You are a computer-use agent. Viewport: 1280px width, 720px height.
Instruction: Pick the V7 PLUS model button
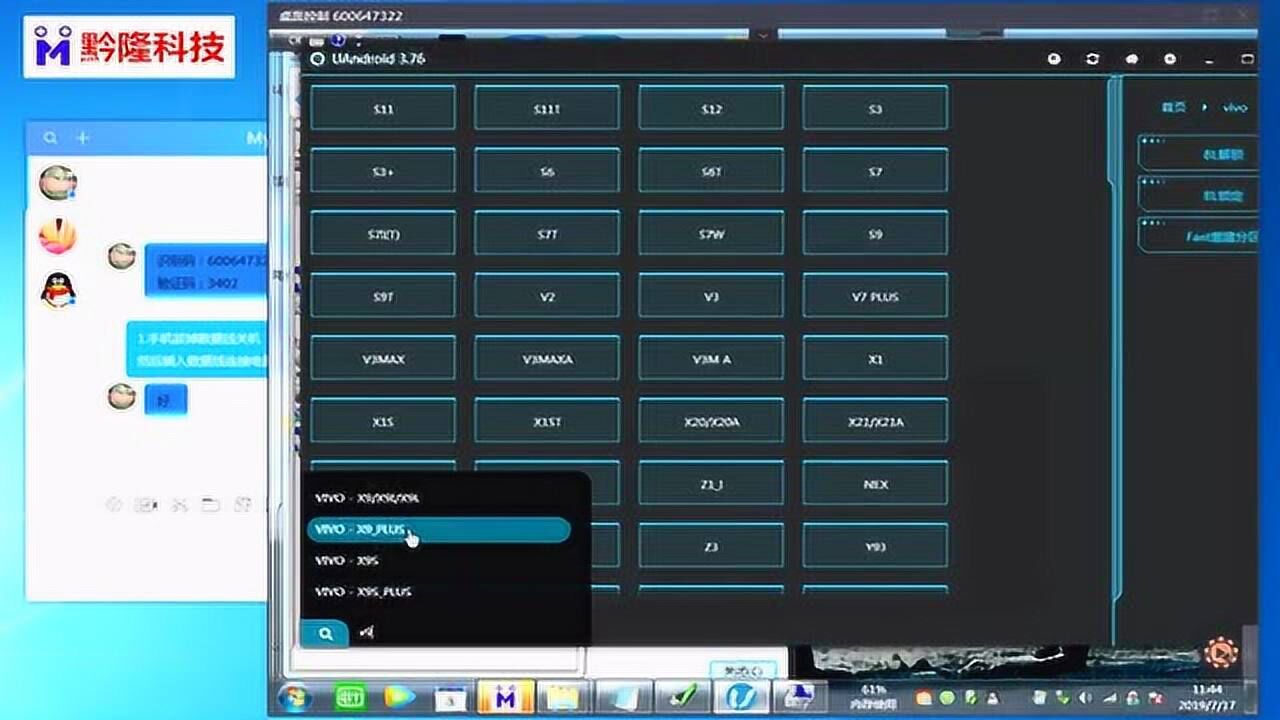[875, 296]
